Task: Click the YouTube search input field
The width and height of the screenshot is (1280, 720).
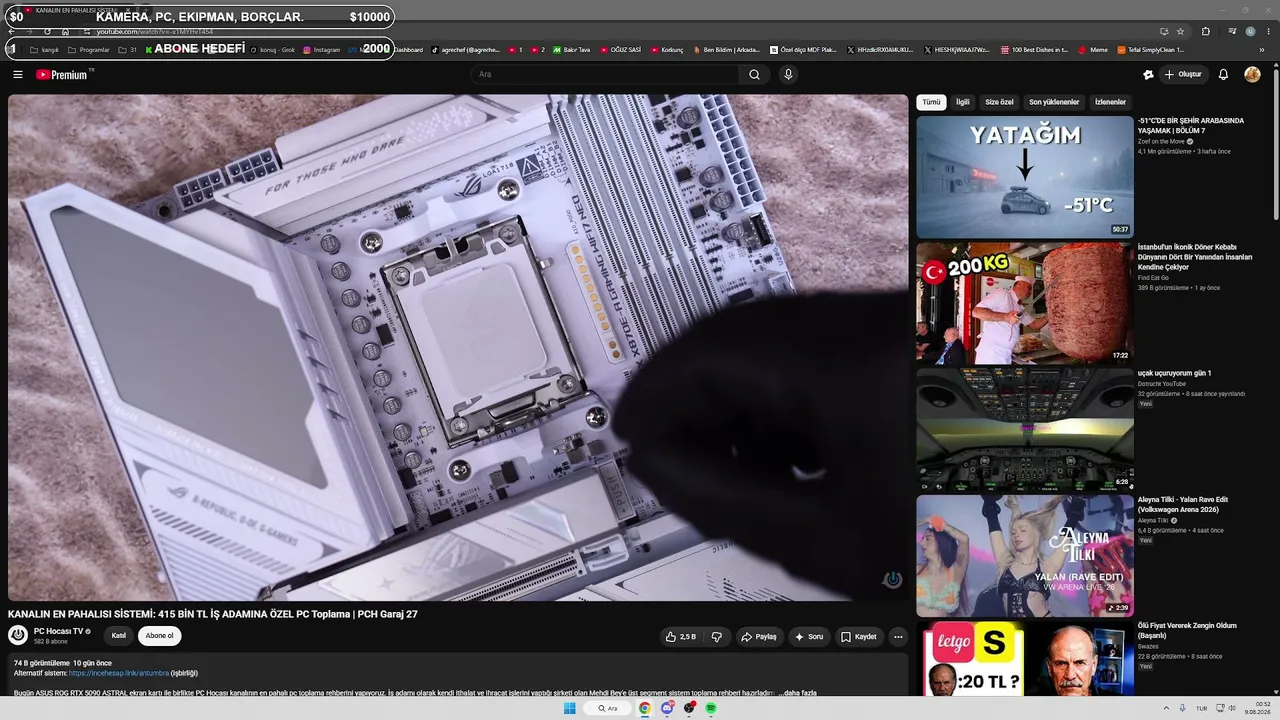Action: pos(604,74)
